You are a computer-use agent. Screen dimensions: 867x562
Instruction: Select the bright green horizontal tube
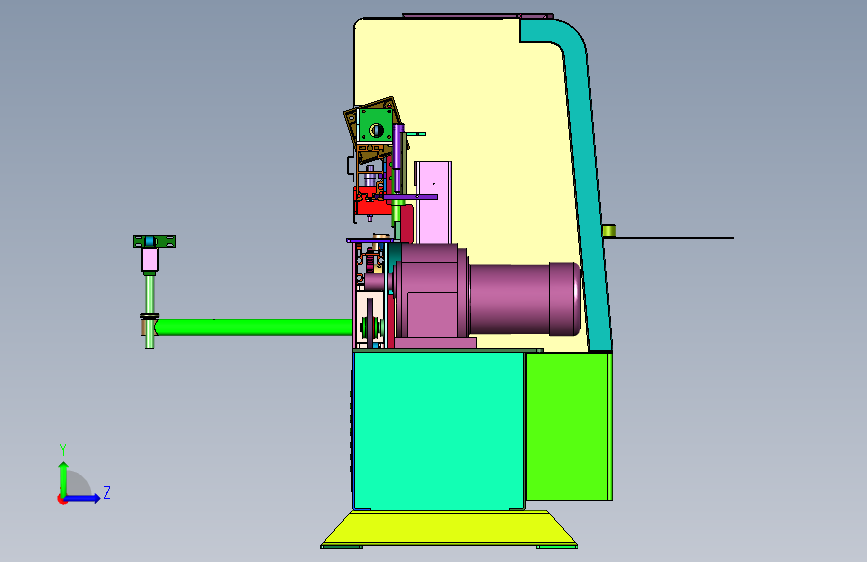click(253, 327)
